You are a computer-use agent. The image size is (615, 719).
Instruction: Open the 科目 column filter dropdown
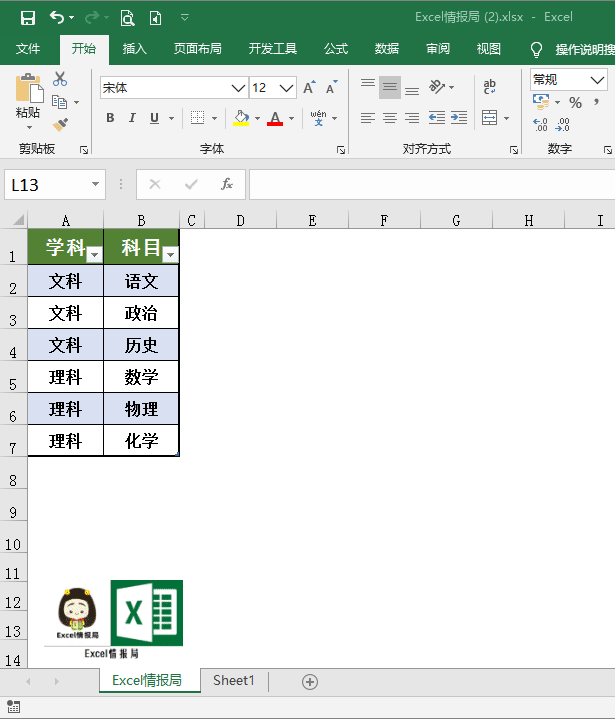170,255
